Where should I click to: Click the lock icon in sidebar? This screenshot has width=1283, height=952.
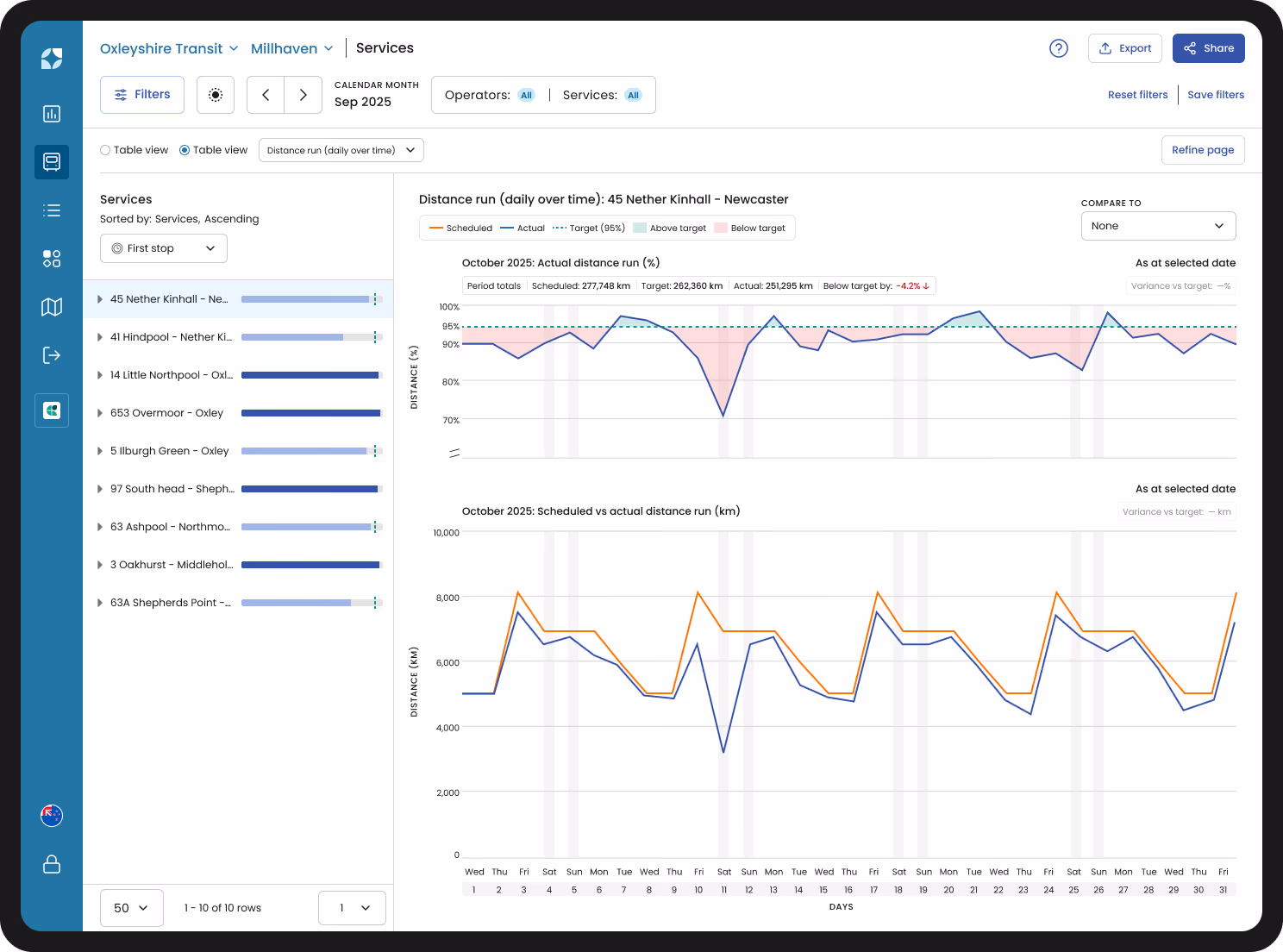[x=52, y=864]
